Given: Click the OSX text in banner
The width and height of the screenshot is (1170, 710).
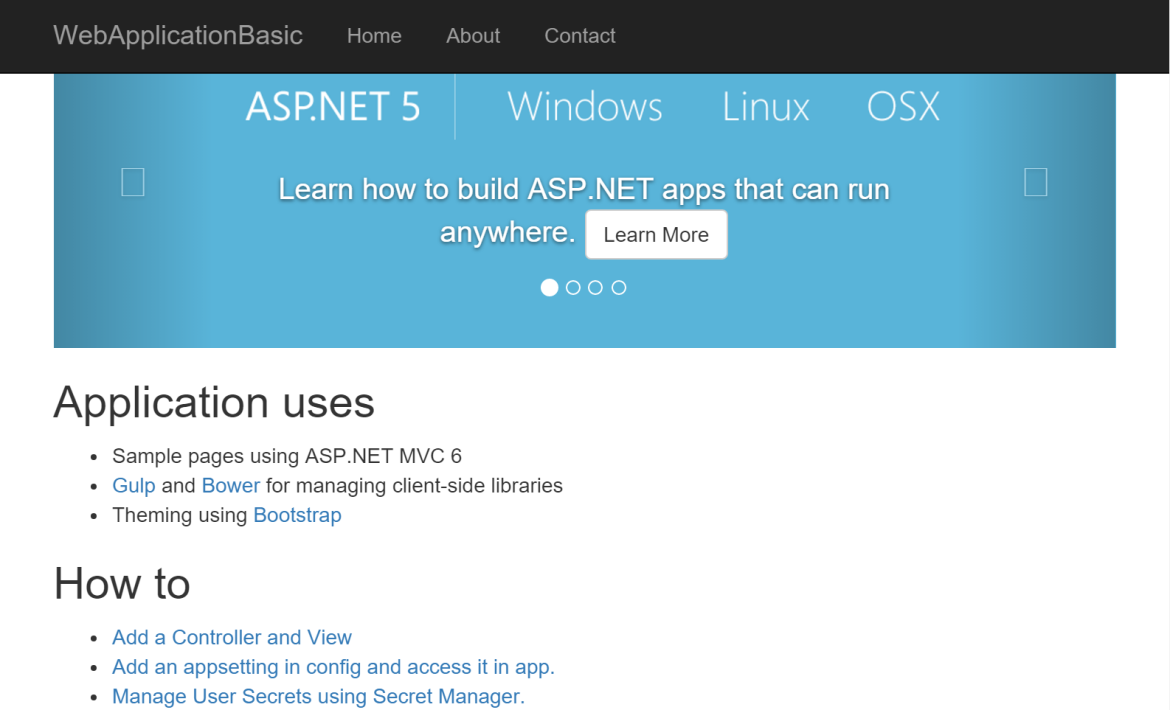Looking at the screenshot, I should click(903, 107).
